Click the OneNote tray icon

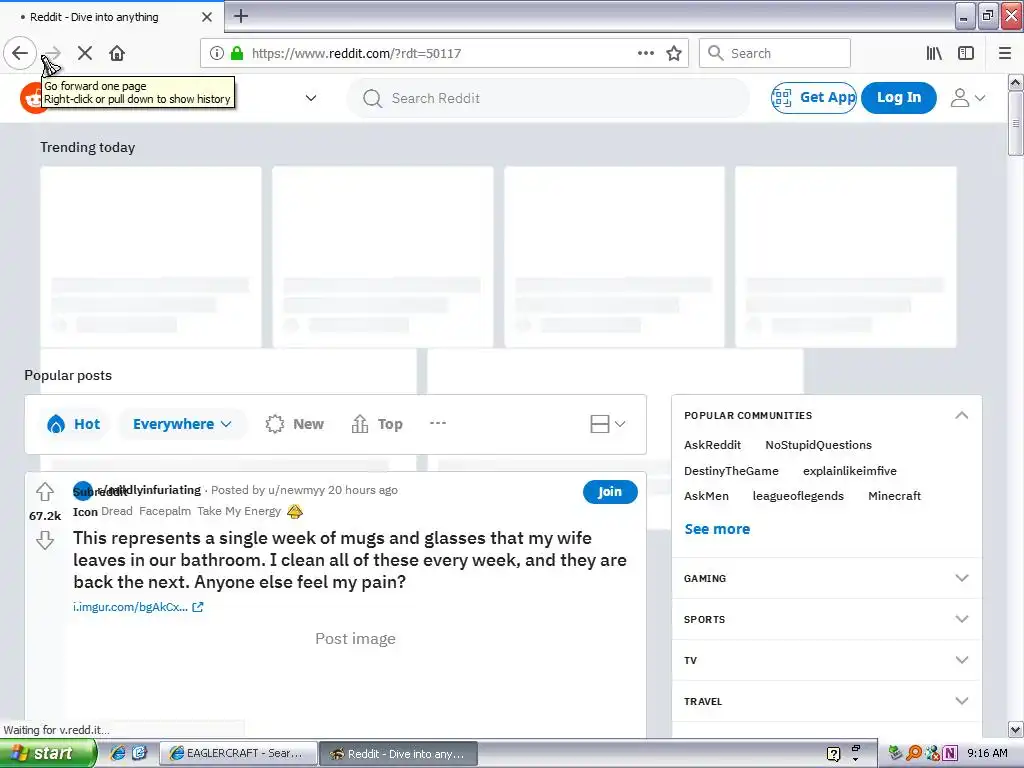coord(950,754)
